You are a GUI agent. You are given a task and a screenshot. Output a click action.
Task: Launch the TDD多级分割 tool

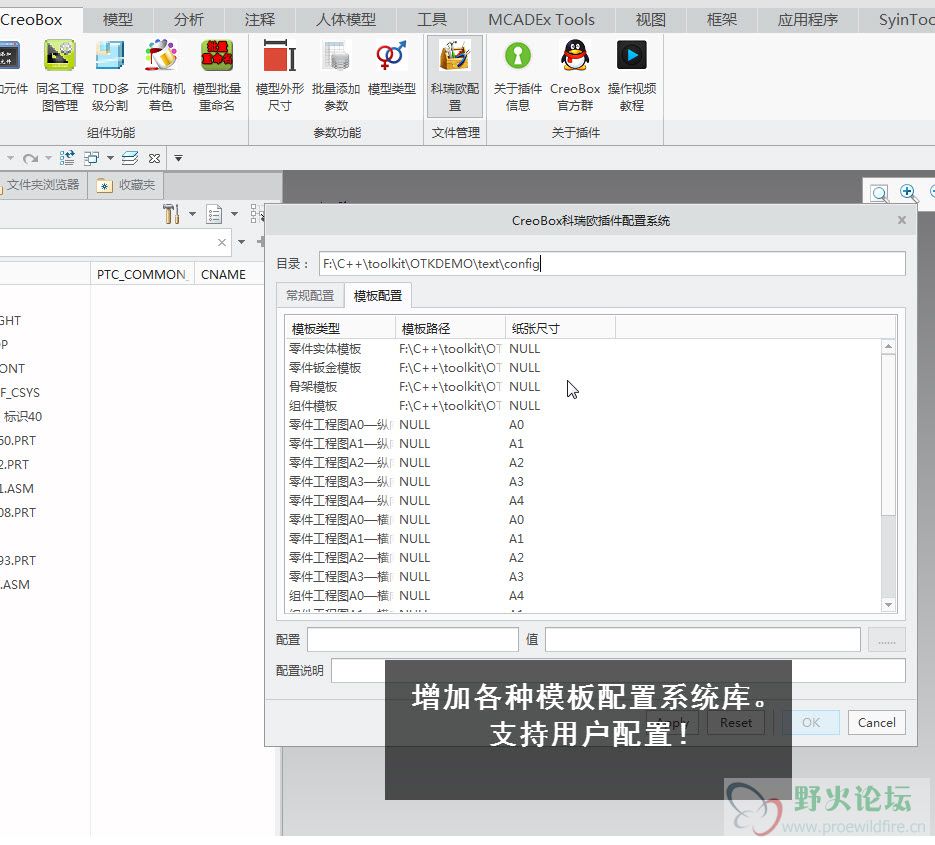coord(110,76)
